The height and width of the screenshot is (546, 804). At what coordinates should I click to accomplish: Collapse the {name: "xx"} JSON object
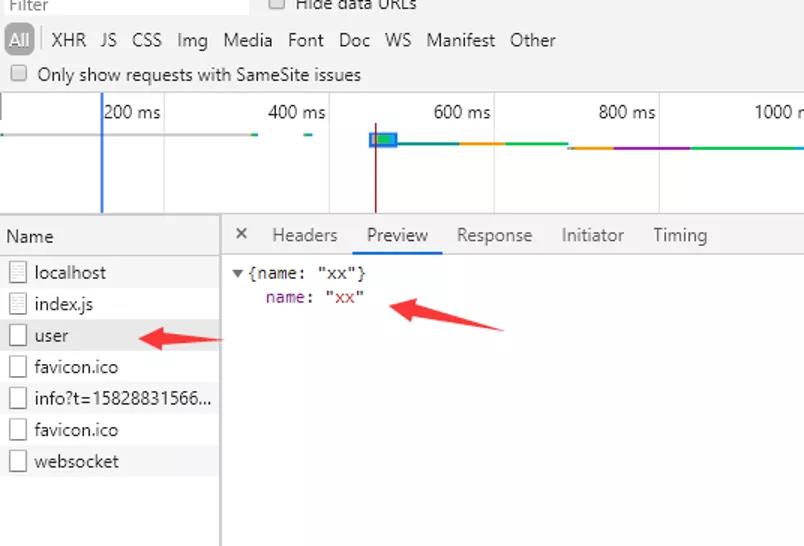237,273
